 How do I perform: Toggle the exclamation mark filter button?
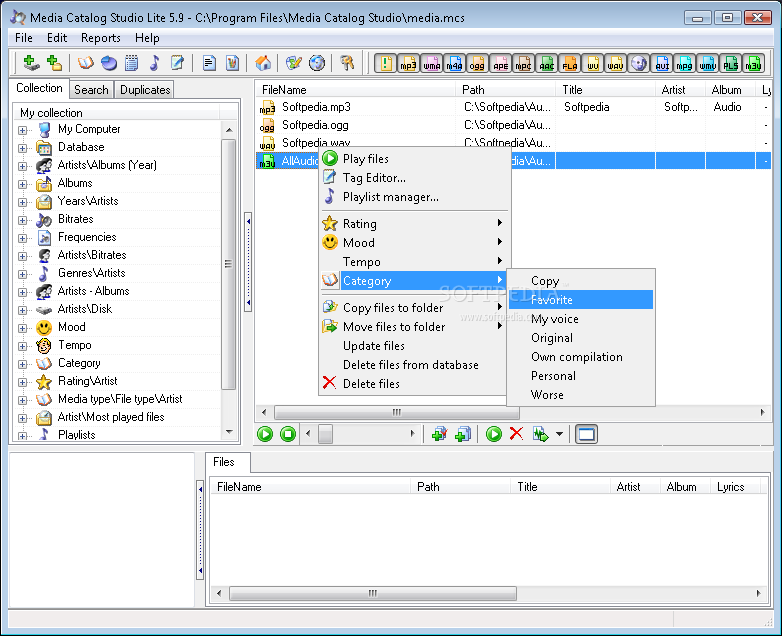tap(386, 63)
